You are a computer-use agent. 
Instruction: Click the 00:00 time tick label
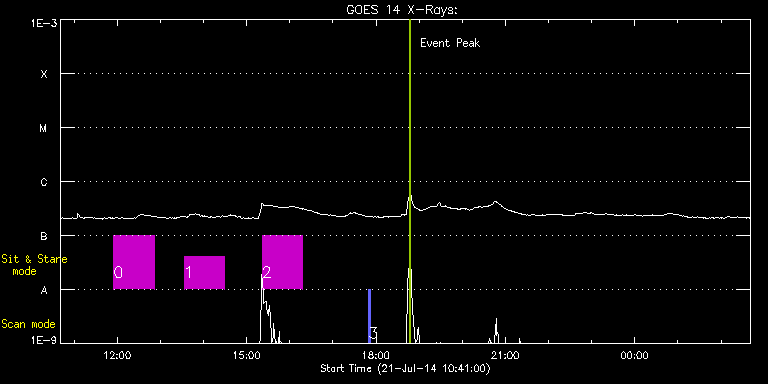click(x=634, y=356)
